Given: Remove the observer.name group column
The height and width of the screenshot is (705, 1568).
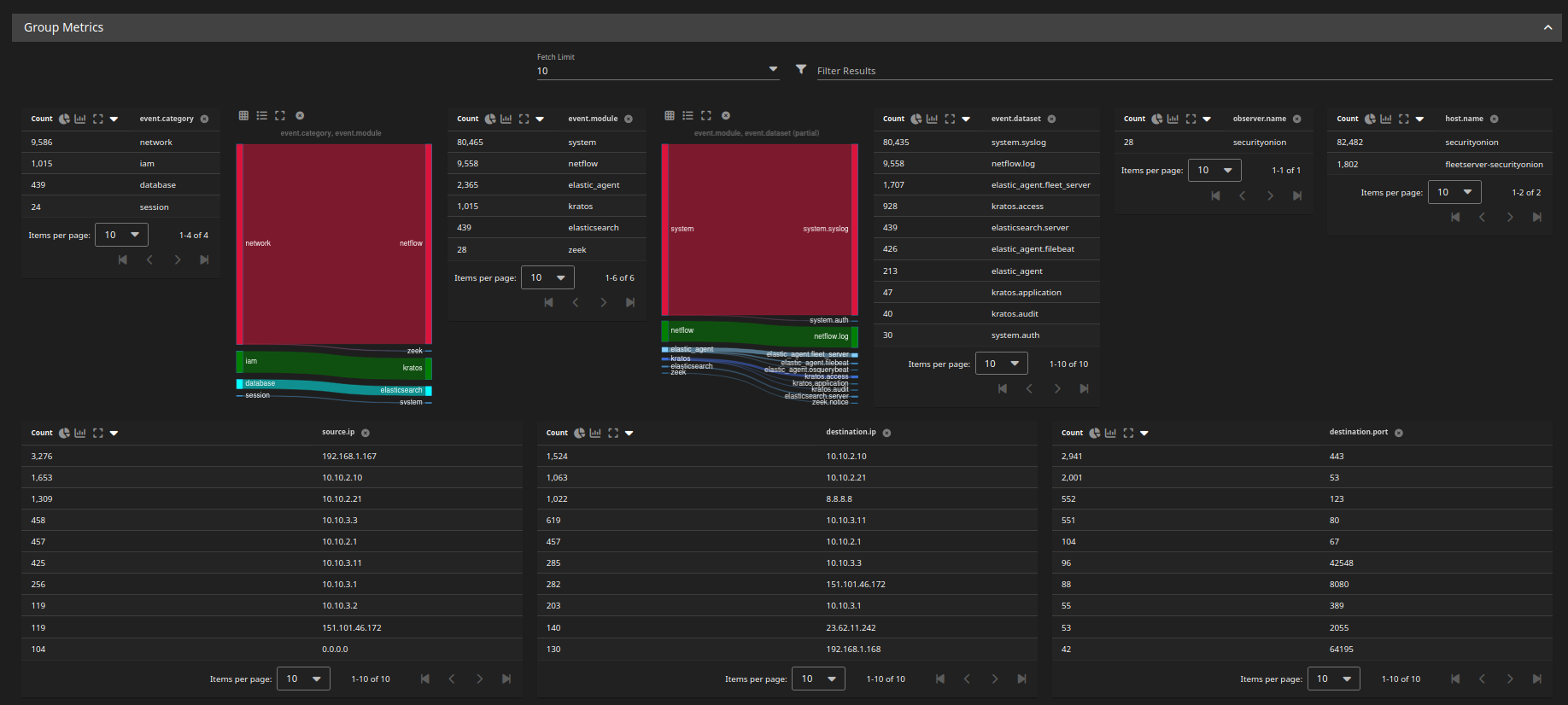Looking at the screenshot, I should [1296, 119].
